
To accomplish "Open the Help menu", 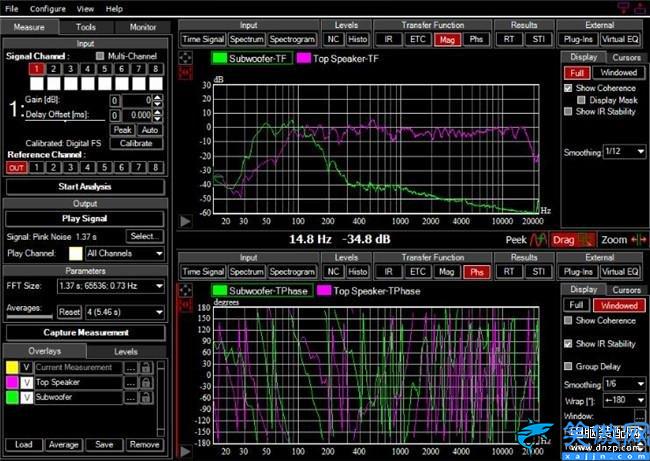I will pyautogui.click(x=114, y=9).
